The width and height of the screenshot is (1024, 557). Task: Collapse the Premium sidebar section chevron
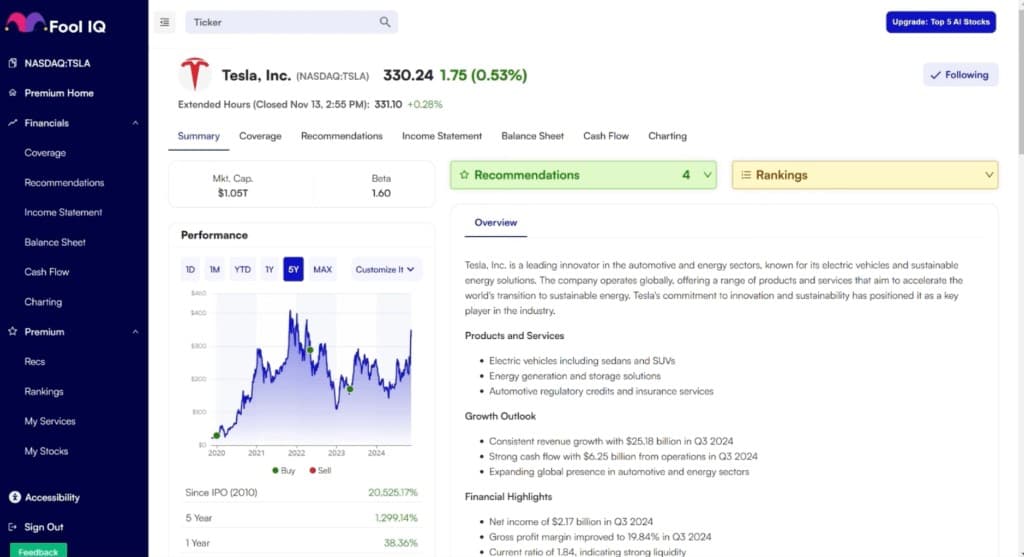tap(135, 331)
